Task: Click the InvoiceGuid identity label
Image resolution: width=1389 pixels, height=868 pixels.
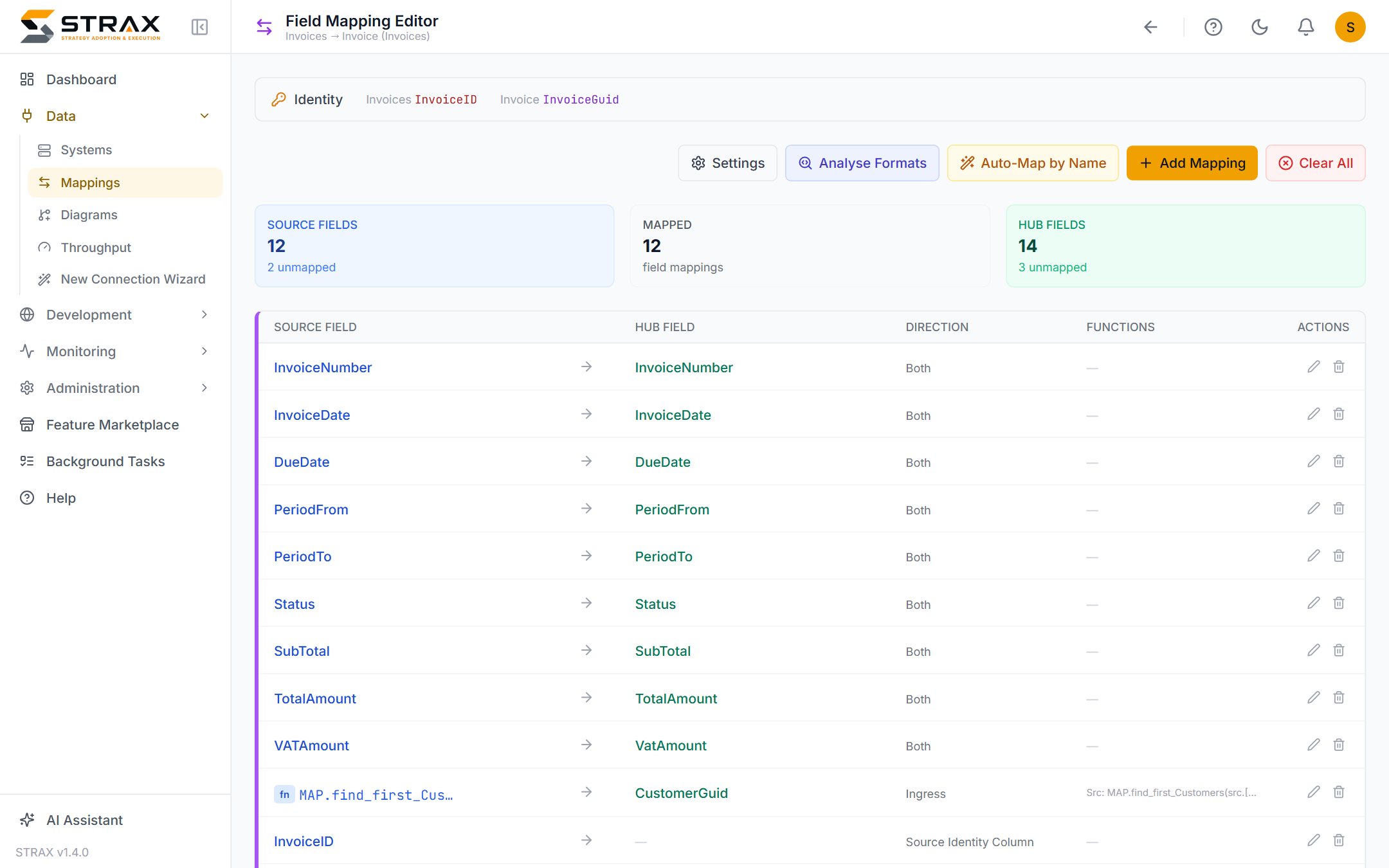Action: tap(581, 100)
